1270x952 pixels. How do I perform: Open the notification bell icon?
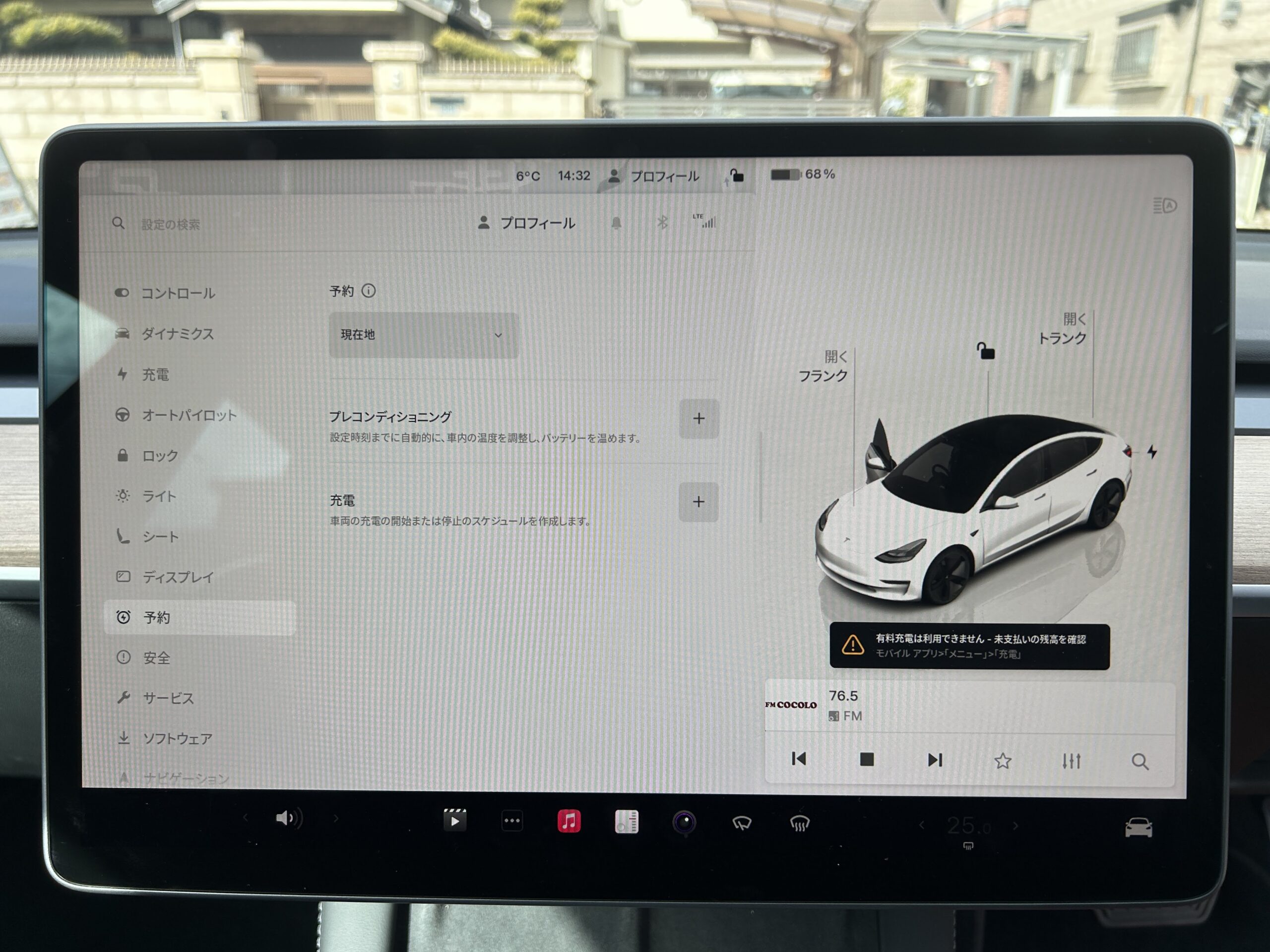tap(616, 223)
